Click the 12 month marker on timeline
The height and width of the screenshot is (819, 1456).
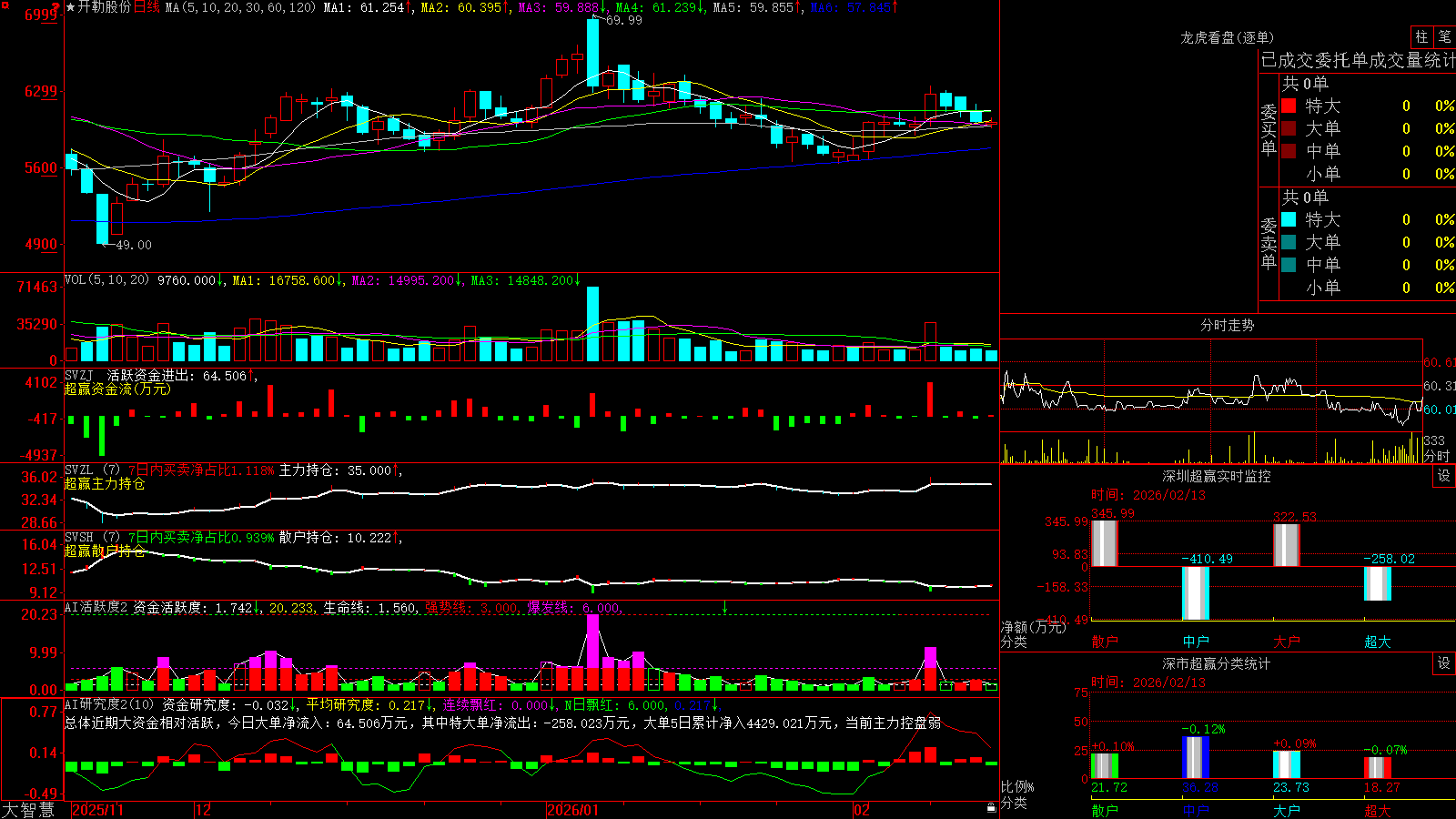pos(203,810)
